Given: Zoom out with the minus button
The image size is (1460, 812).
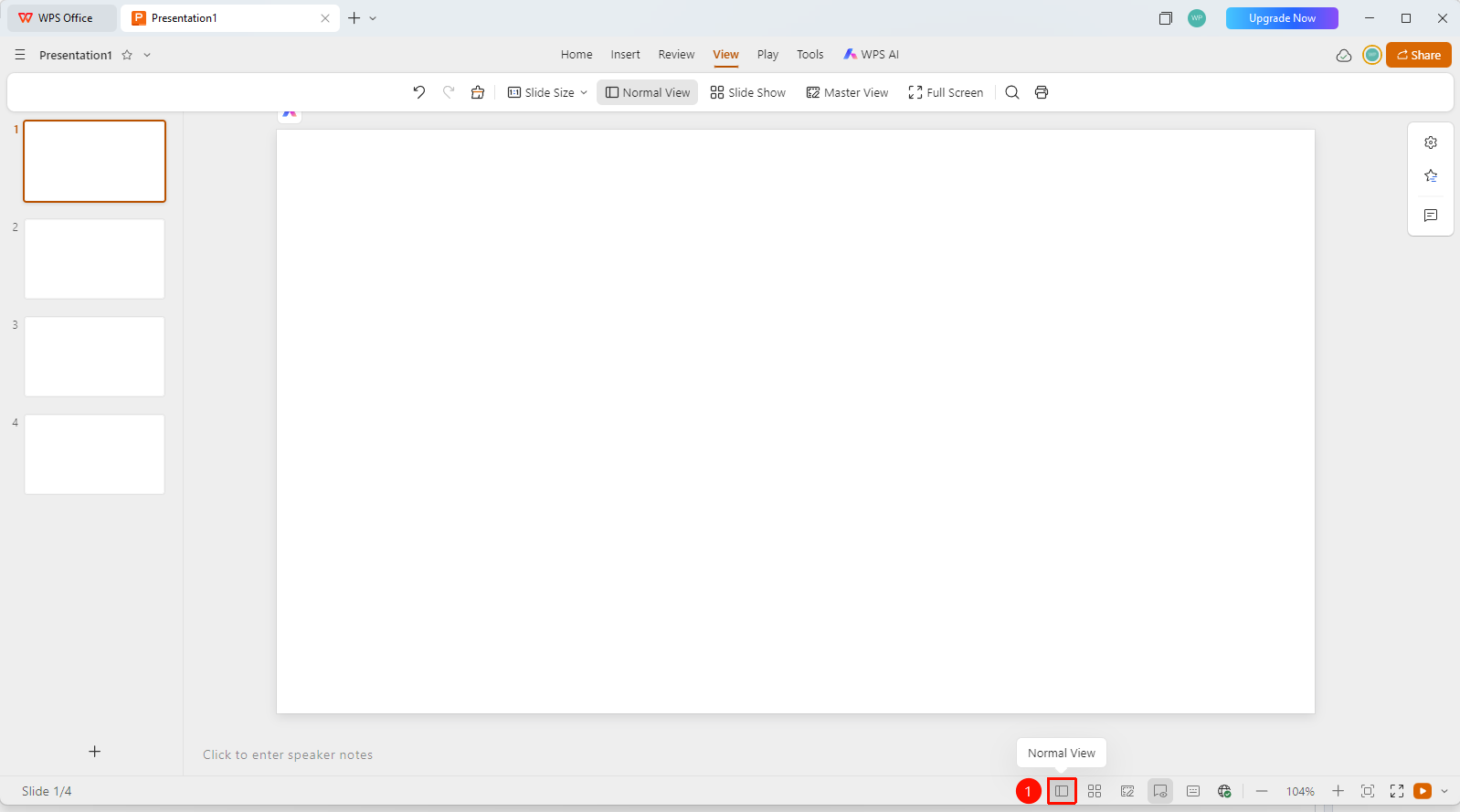Looking at the screenshot, I should [1262, 791].
